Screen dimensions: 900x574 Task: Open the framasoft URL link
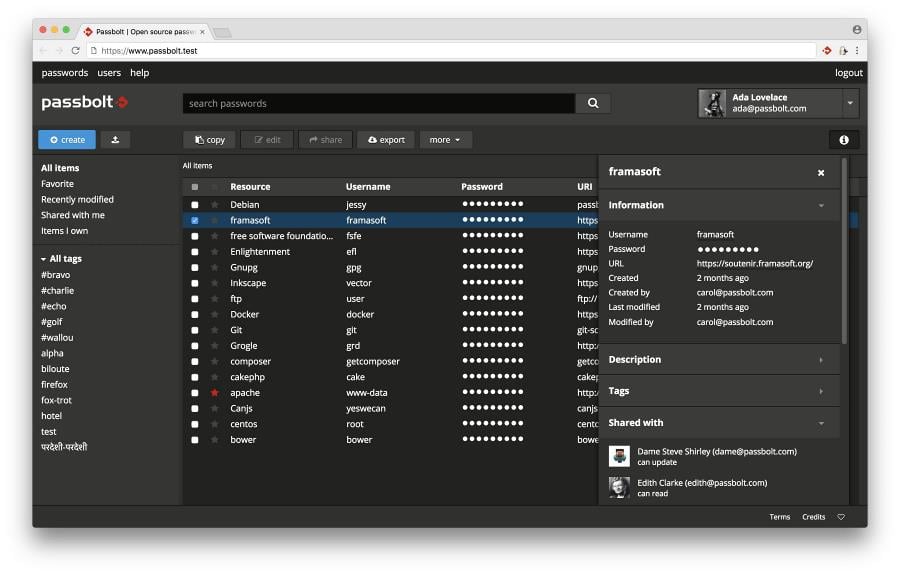pos(755,263)
